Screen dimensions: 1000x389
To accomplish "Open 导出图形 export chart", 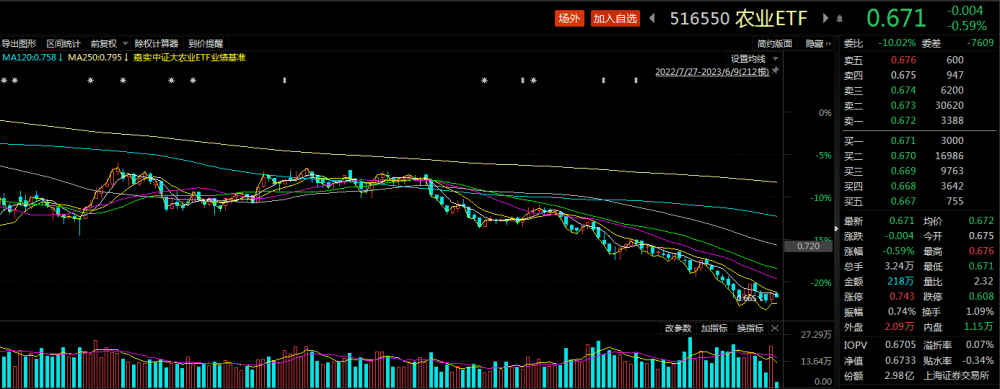I will coord(18,44).
